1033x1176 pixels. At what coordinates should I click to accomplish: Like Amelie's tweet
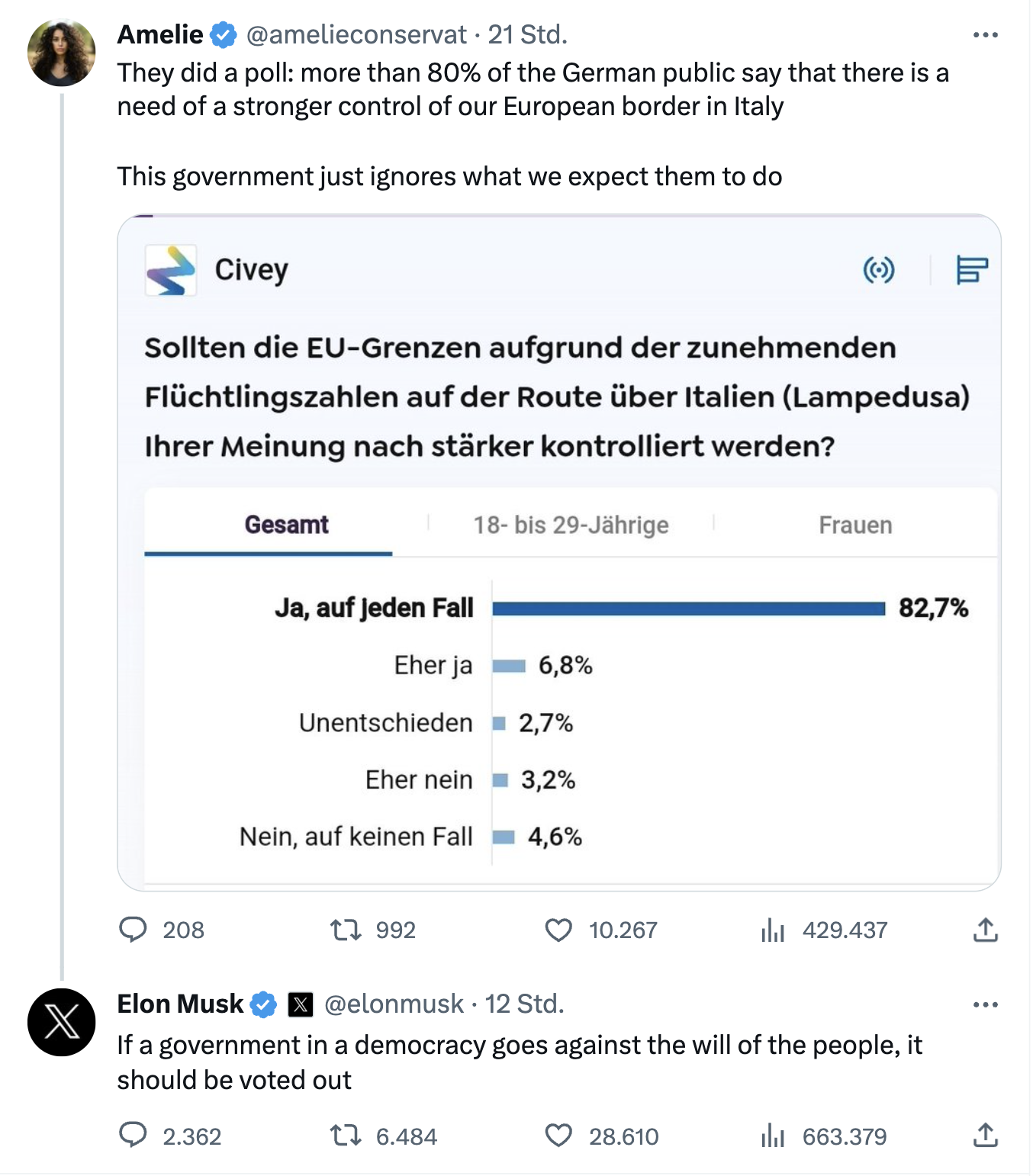click(558, 930)
